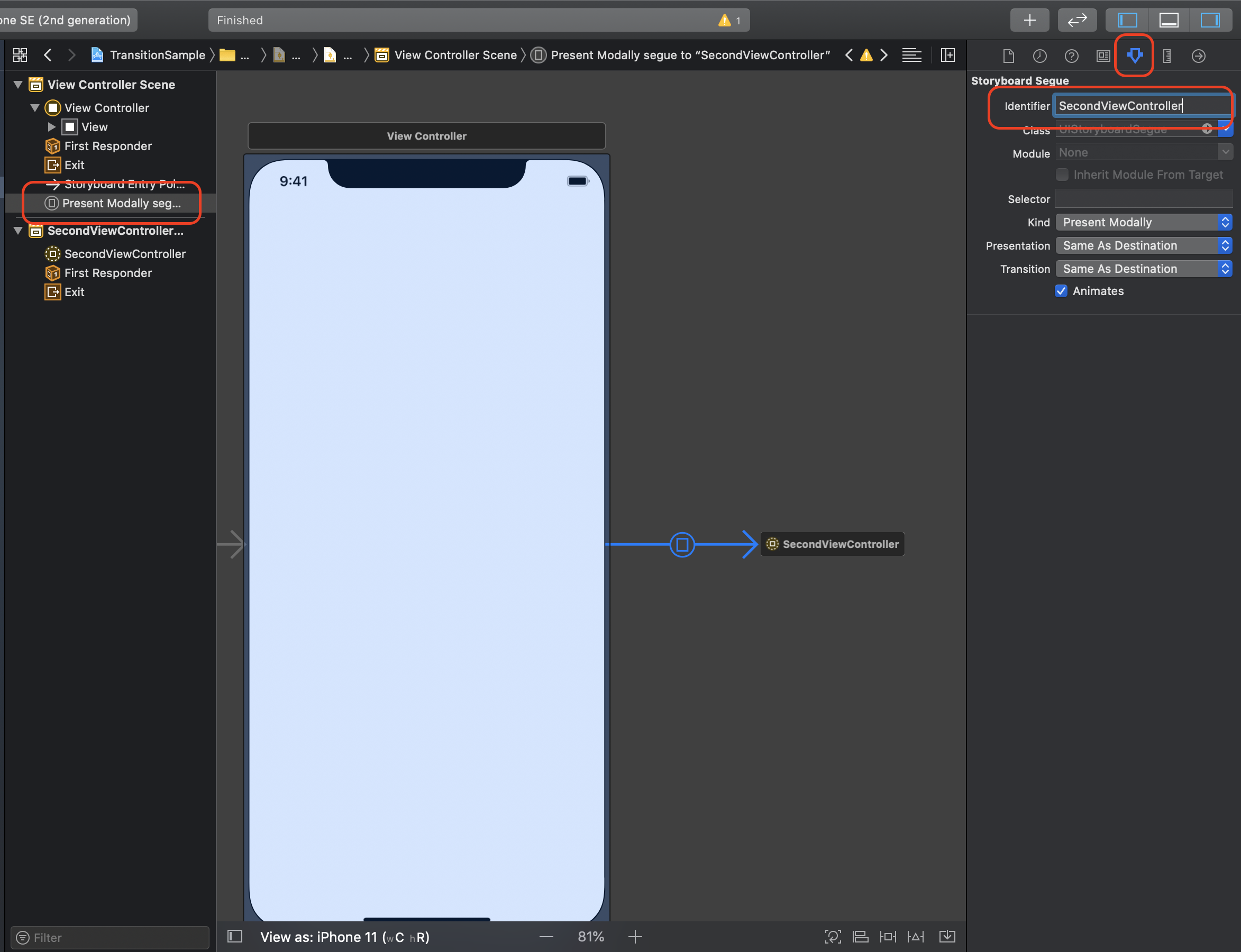Collapse the View Controller outline row

35,108
